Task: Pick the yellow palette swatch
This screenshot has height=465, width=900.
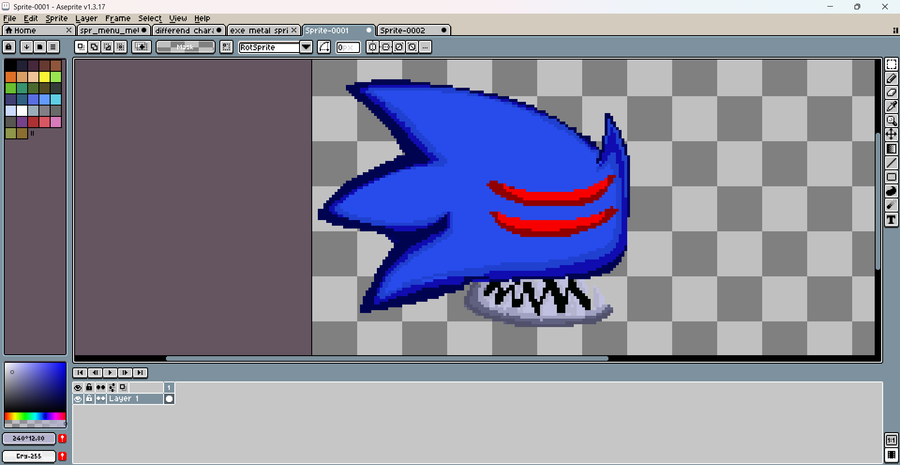Action: 44,77
